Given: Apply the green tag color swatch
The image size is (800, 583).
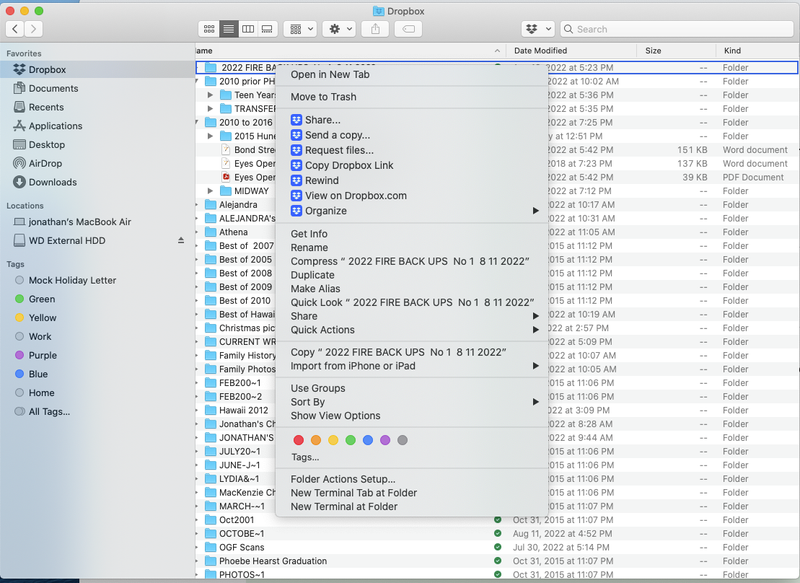Looking at the screenshot, I should click(x=350, y=439).
